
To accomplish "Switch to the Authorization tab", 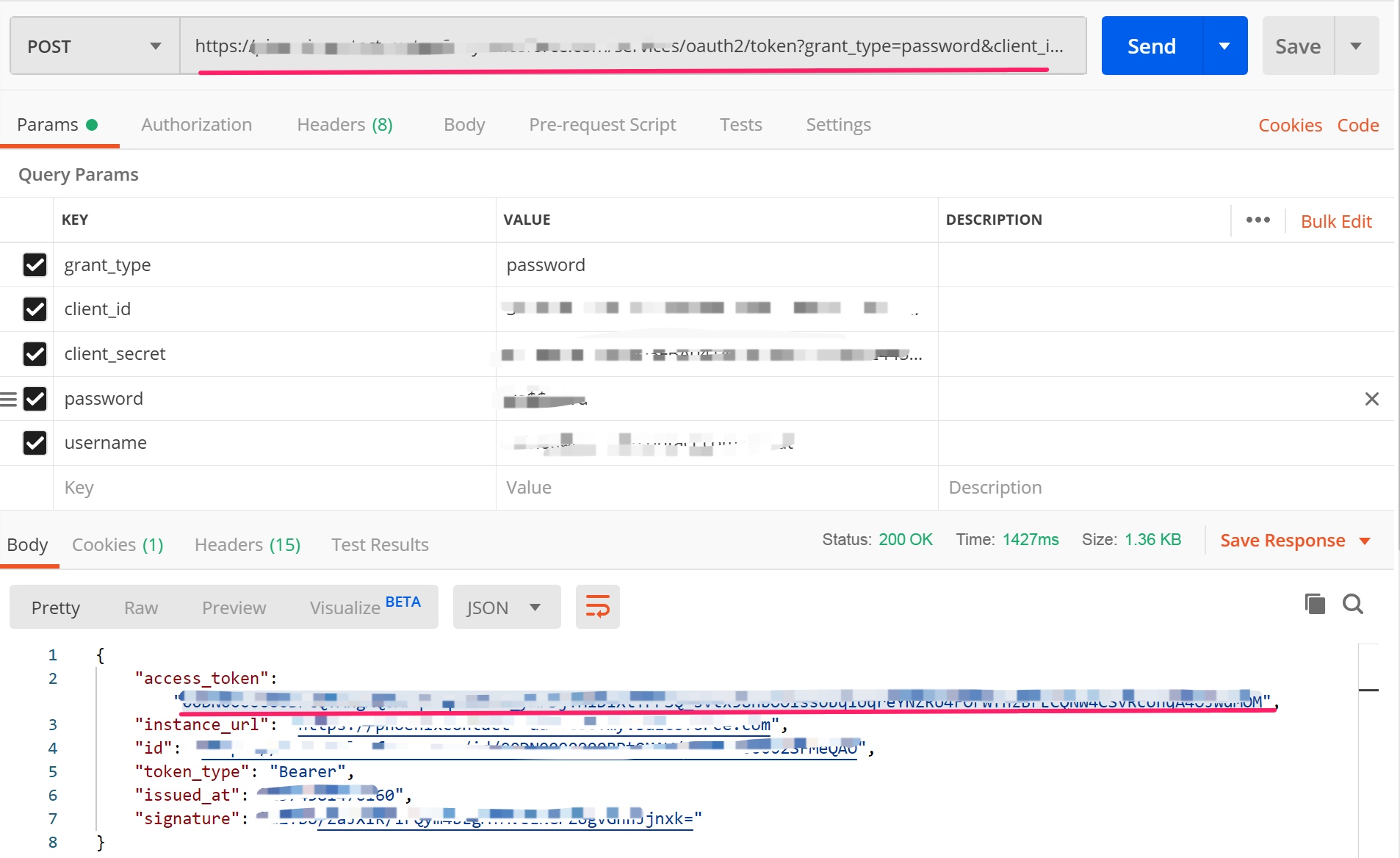I will tap(196, 125).
